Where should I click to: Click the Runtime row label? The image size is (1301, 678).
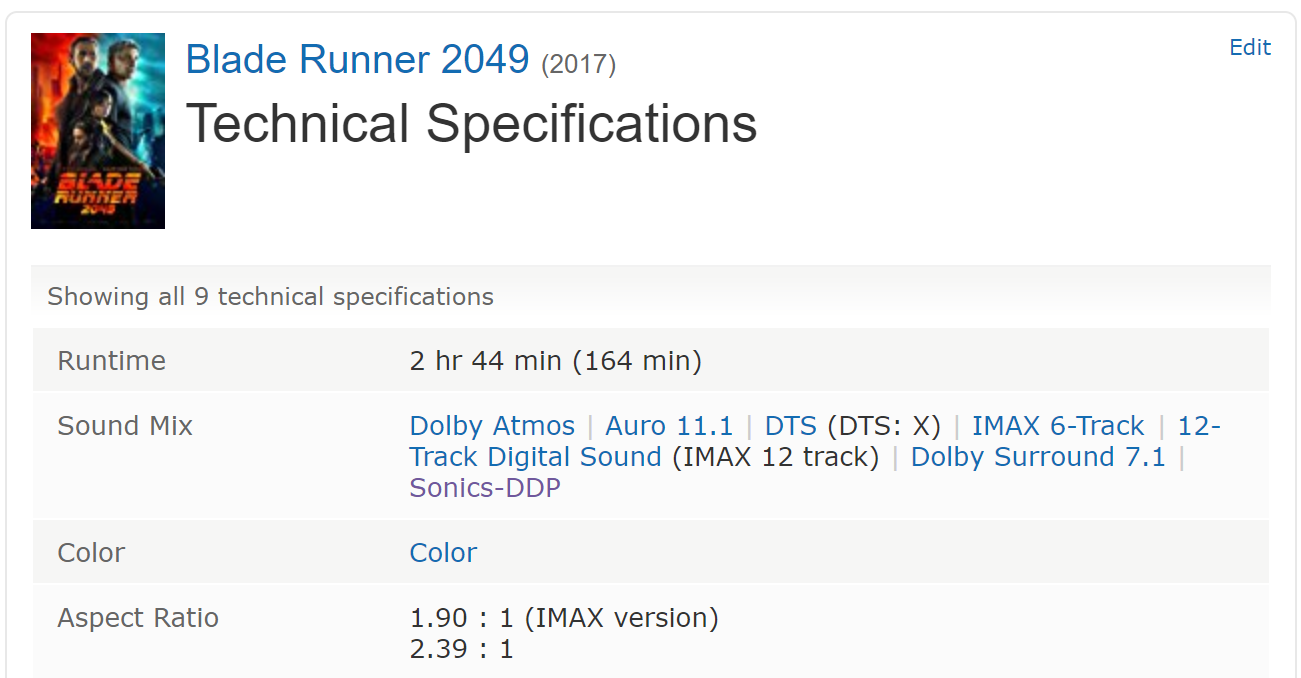pos(112,361)
